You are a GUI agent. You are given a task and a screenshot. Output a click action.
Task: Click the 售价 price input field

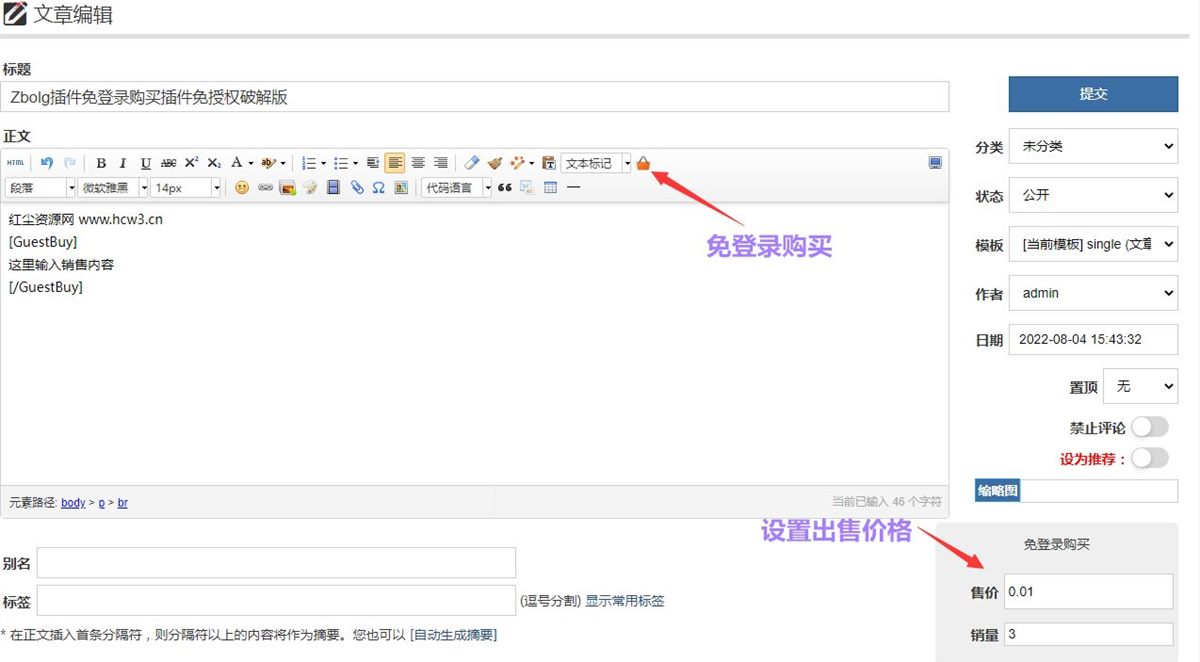coord(1088,591)
